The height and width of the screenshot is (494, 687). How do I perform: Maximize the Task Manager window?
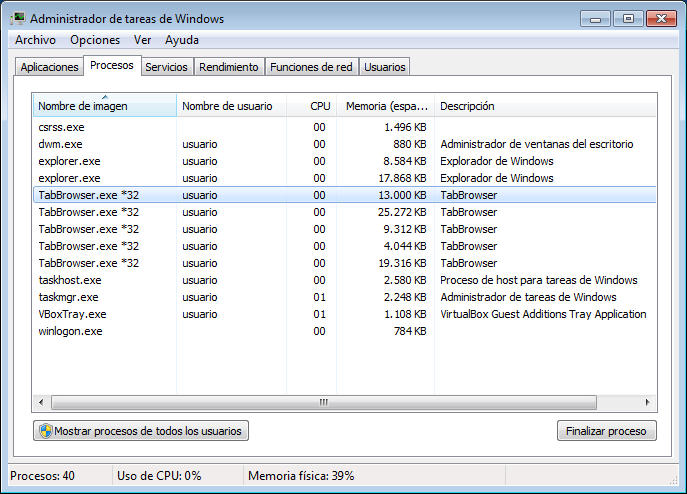pos(628,19)
